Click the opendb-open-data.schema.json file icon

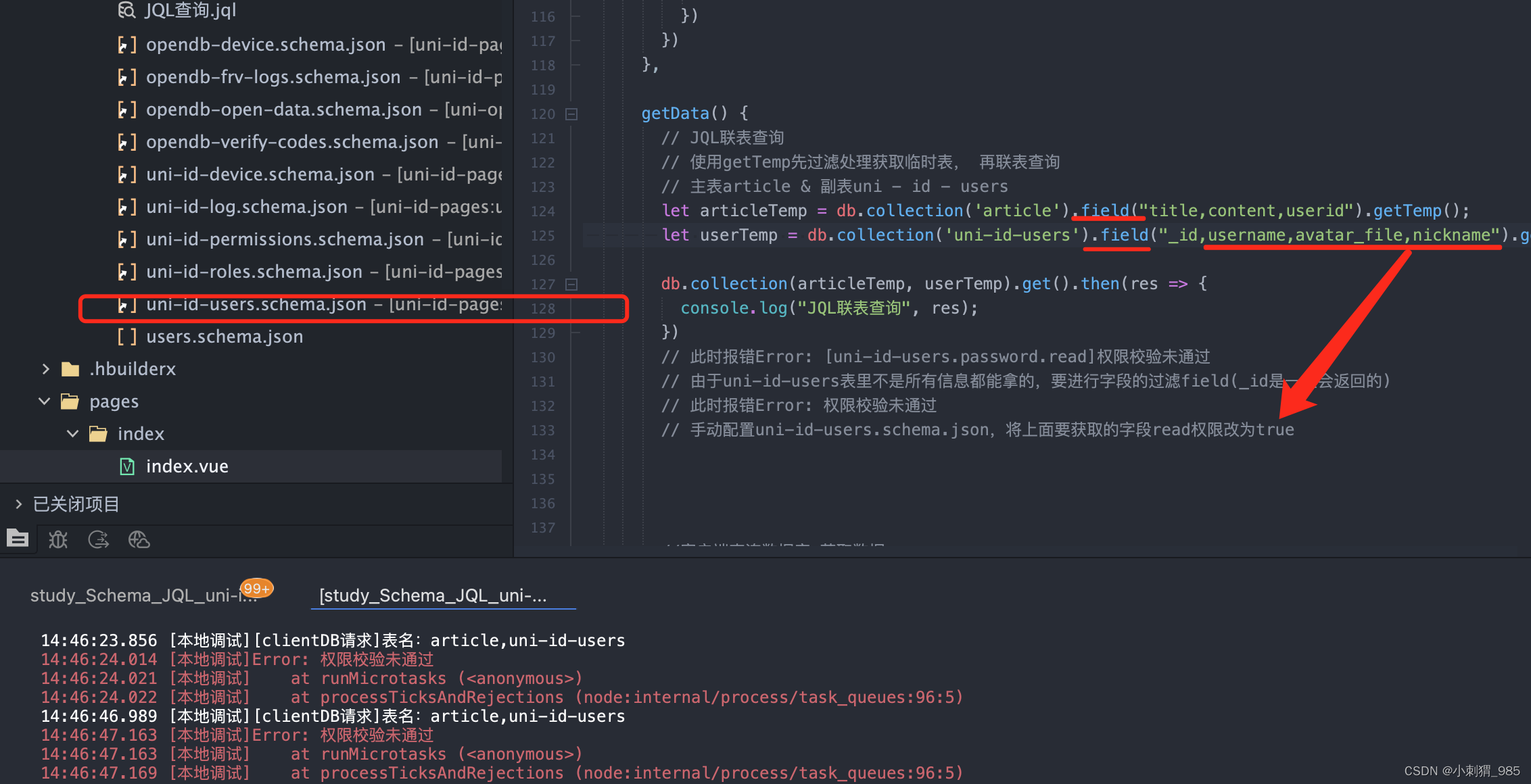[127, 109]
